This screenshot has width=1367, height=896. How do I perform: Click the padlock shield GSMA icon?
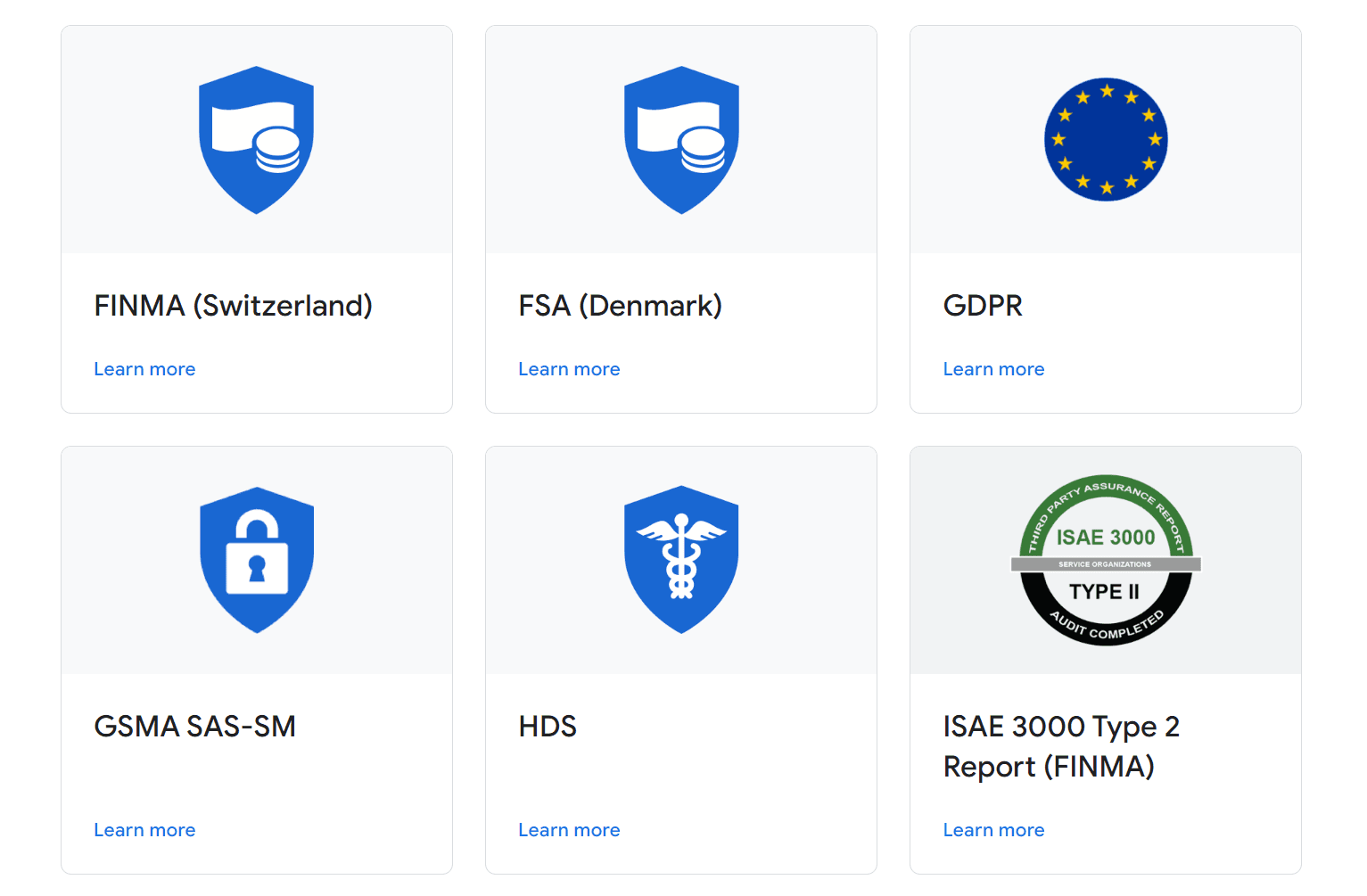(x=256, y=560)
